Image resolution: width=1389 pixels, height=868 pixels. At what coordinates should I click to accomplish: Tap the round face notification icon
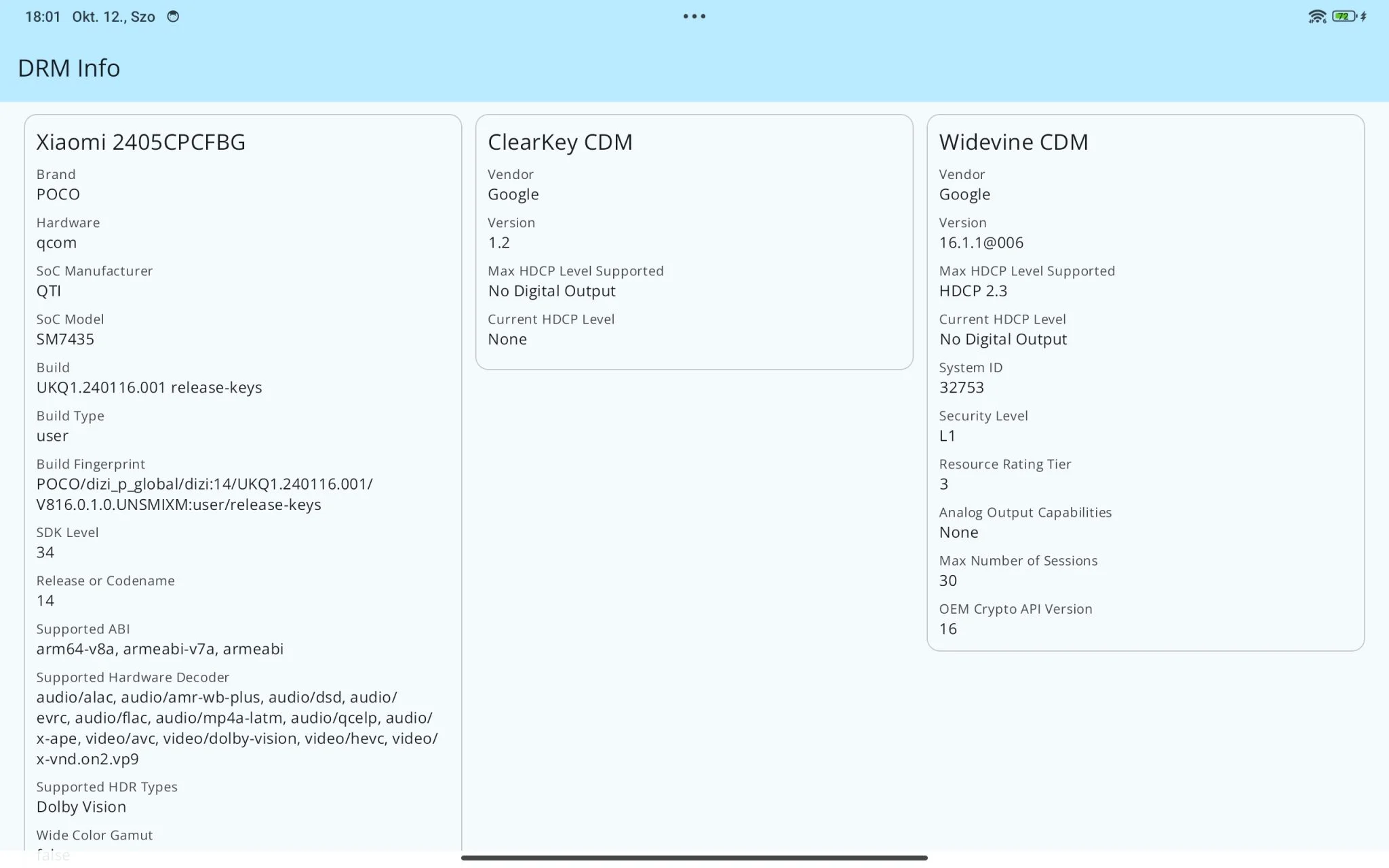[x=173, y=16]
